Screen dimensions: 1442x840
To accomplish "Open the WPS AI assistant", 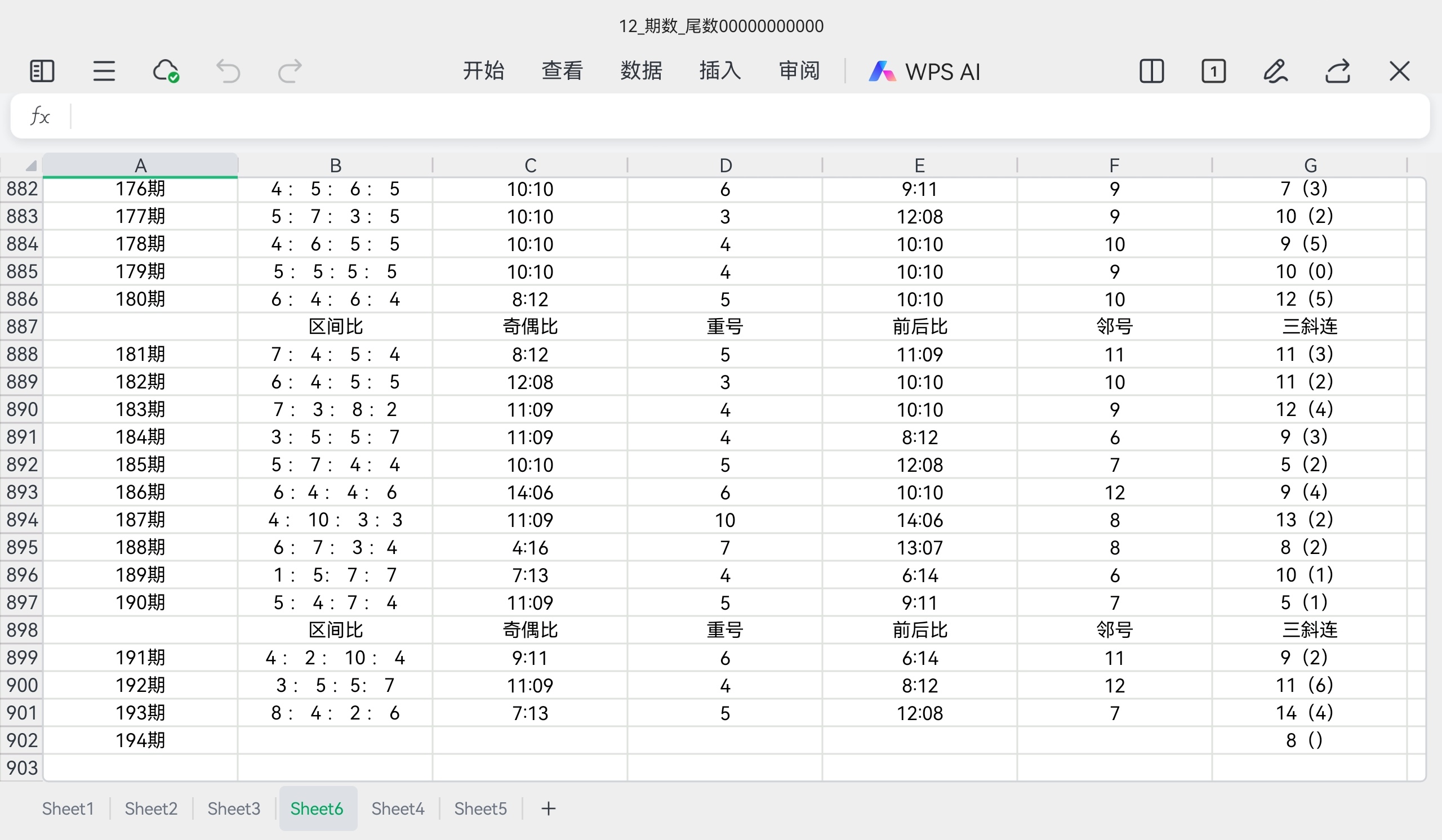I will [x=925, y=71].
